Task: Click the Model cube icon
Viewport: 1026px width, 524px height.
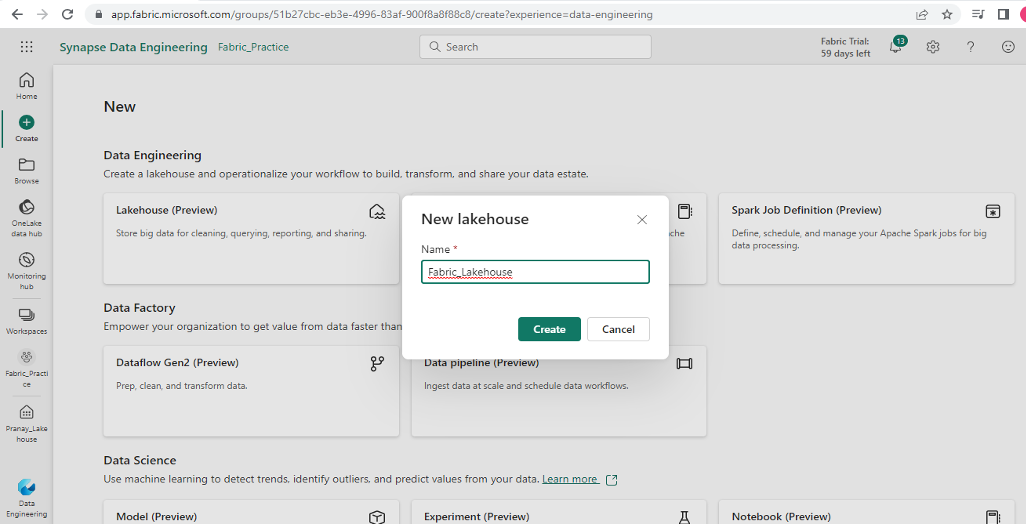Action: [377, 517]
